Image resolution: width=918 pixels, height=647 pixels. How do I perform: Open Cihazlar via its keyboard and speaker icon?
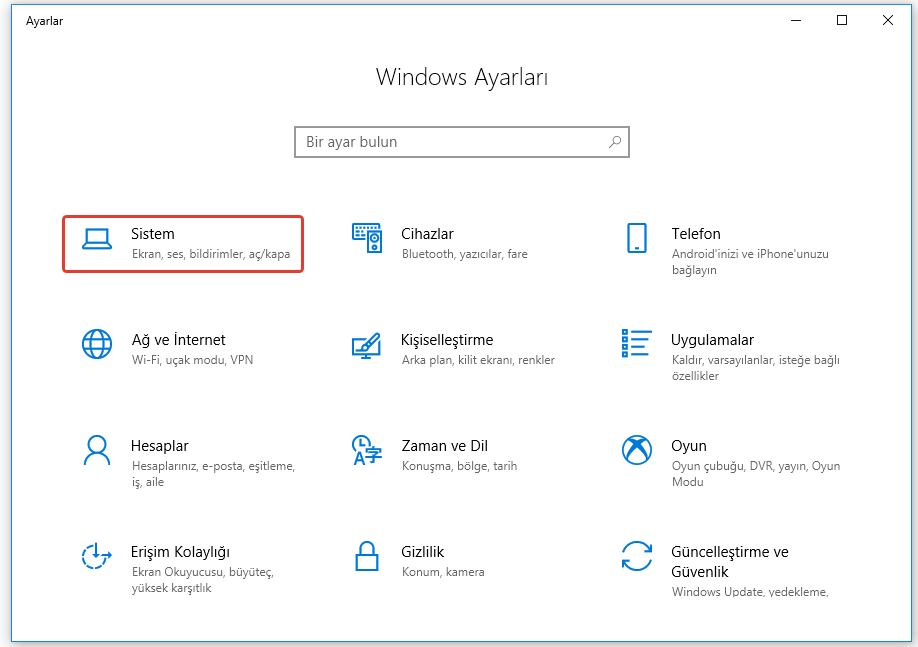(367, 238)
